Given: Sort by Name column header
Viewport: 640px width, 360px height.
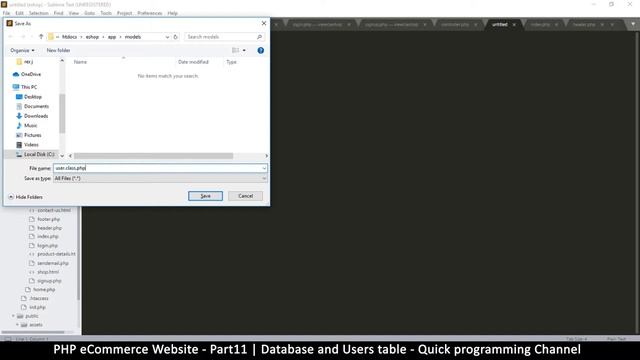Looking at the screenshot, I should click(80, 62).
